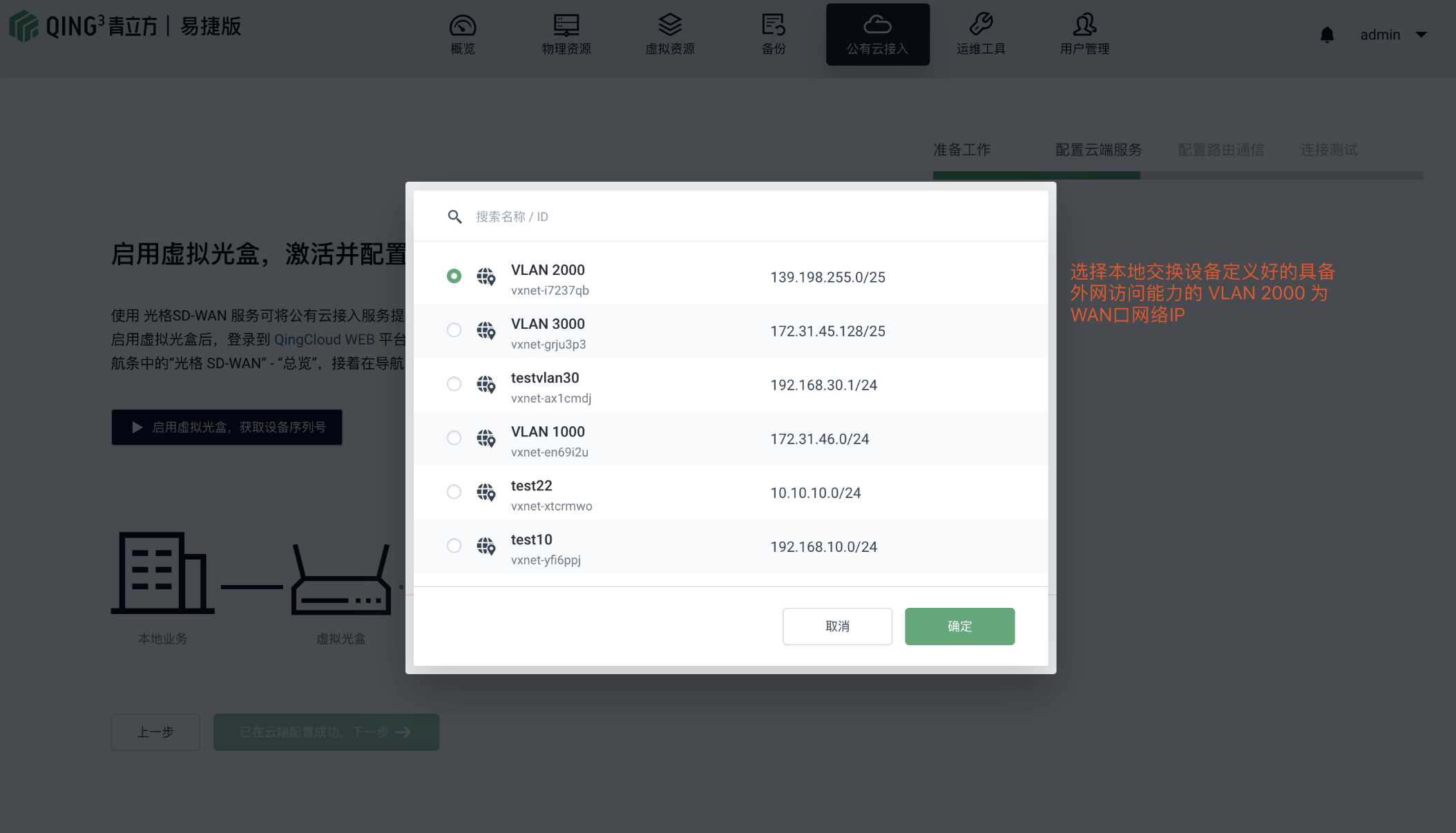Open the 物理资源 physical resources icon

pos(566,26)
